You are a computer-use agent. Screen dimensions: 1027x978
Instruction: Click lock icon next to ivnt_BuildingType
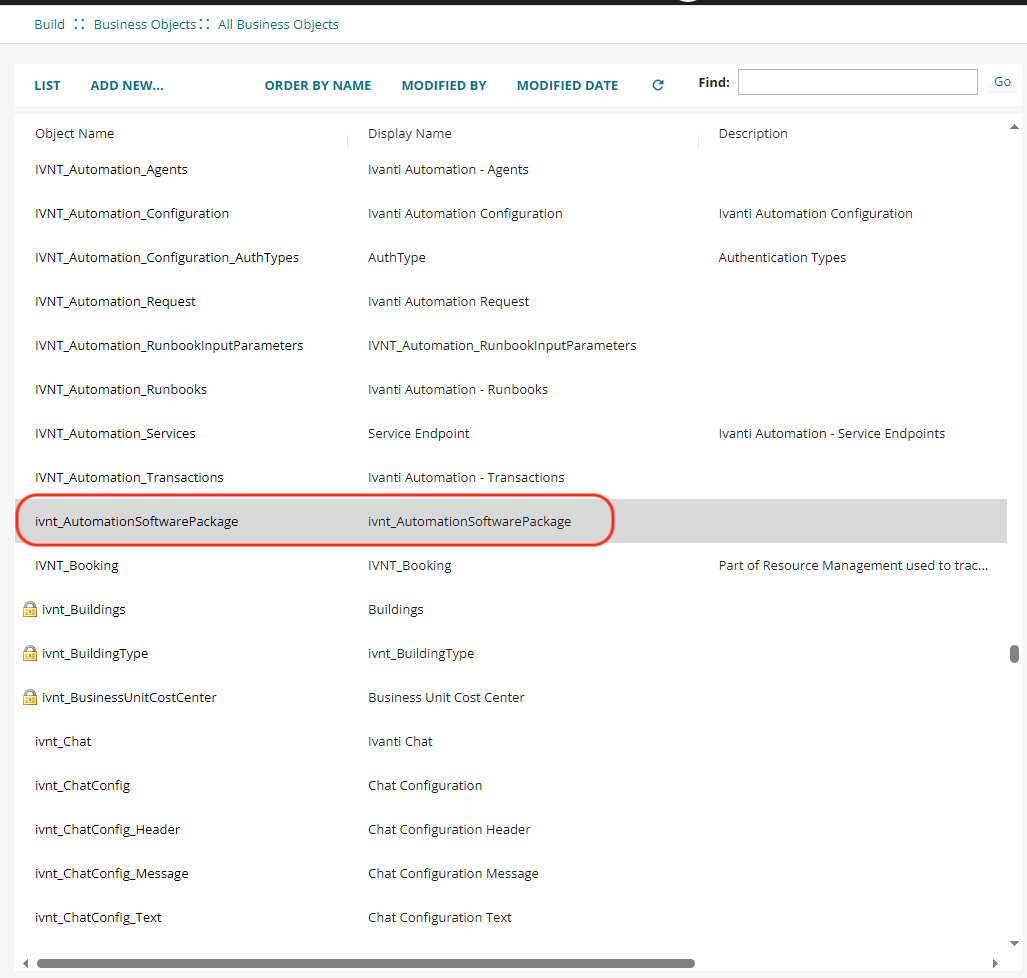[29, 653]
